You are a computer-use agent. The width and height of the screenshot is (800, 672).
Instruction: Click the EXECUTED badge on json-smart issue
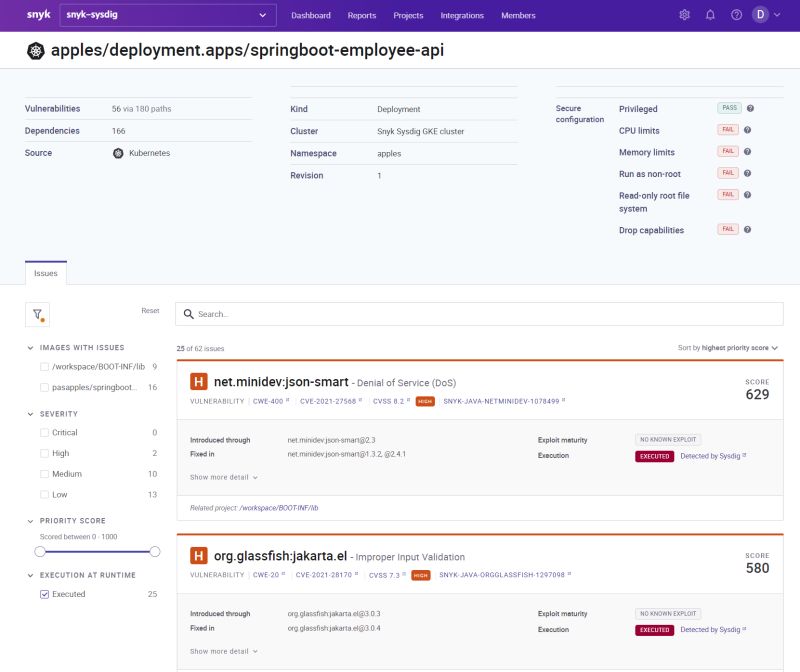654,456
